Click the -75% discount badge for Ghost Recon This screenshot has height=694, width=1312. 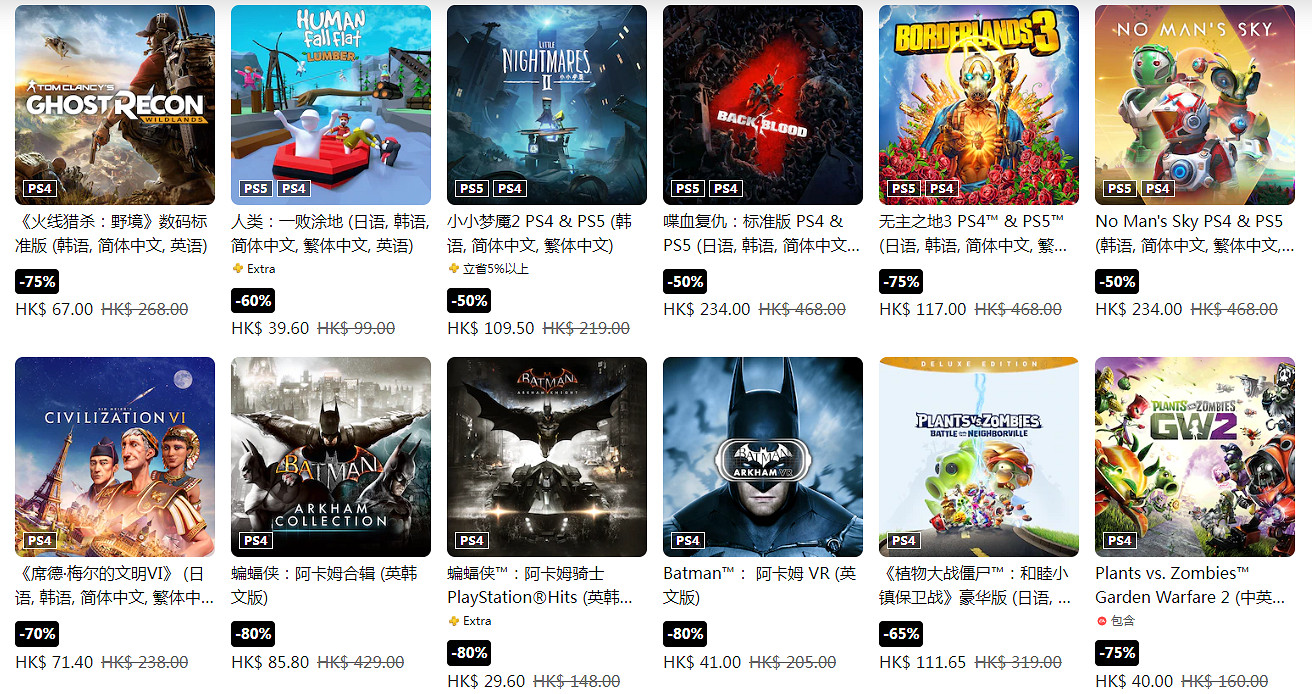[37, 281]
